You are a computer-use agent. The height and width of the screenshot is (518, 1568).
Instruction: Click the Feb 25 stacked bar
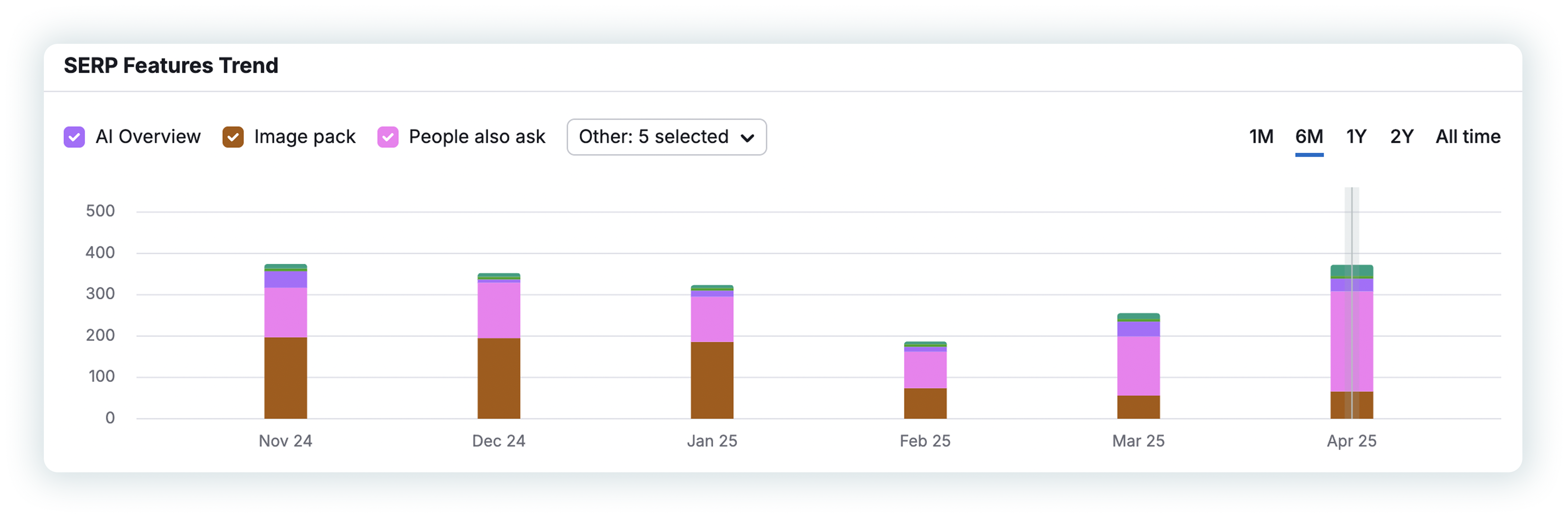pyautogui.click(x=925, y=380)
